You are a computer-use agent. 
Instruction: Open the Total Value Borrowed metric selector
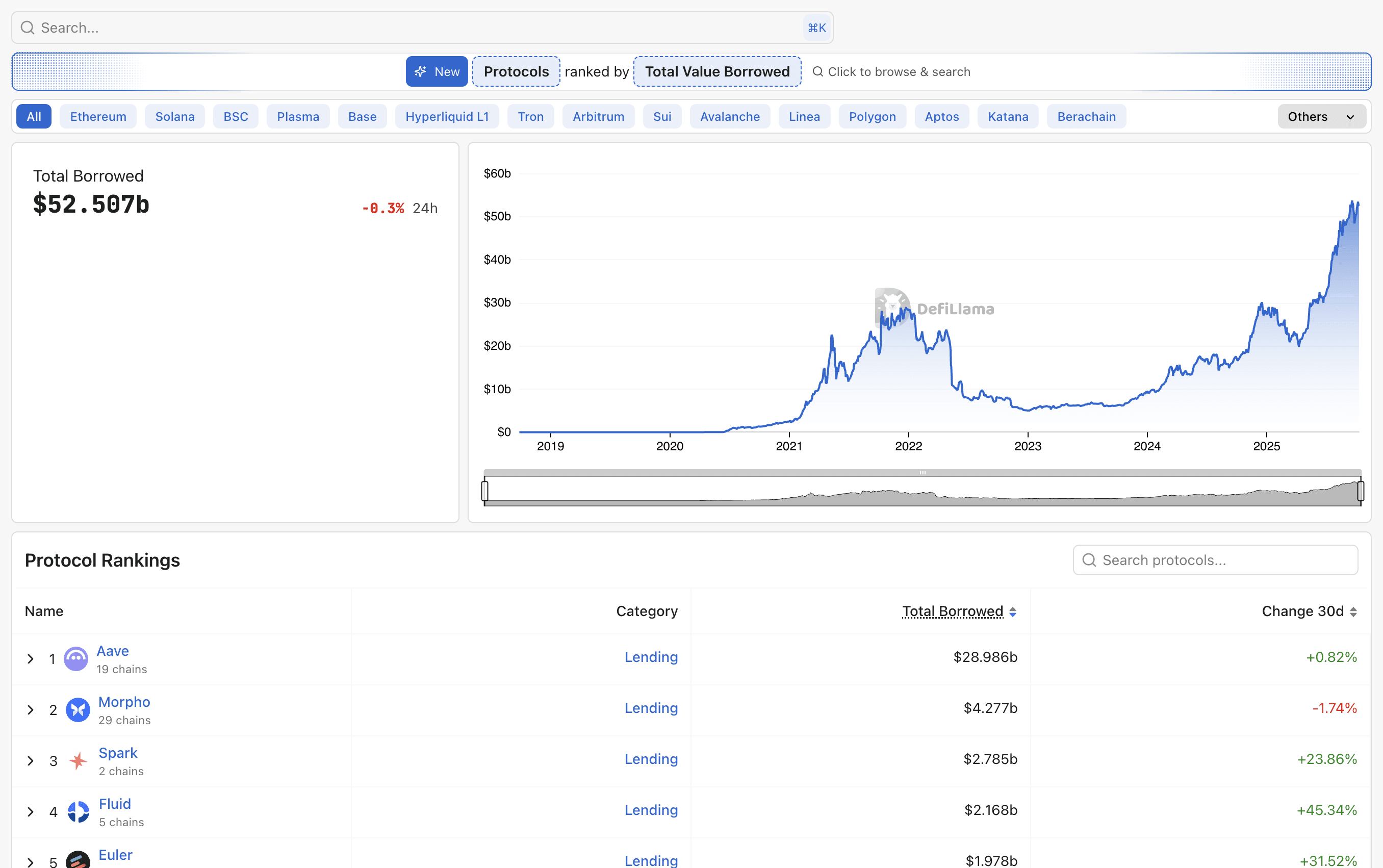[x=717, y=72]
